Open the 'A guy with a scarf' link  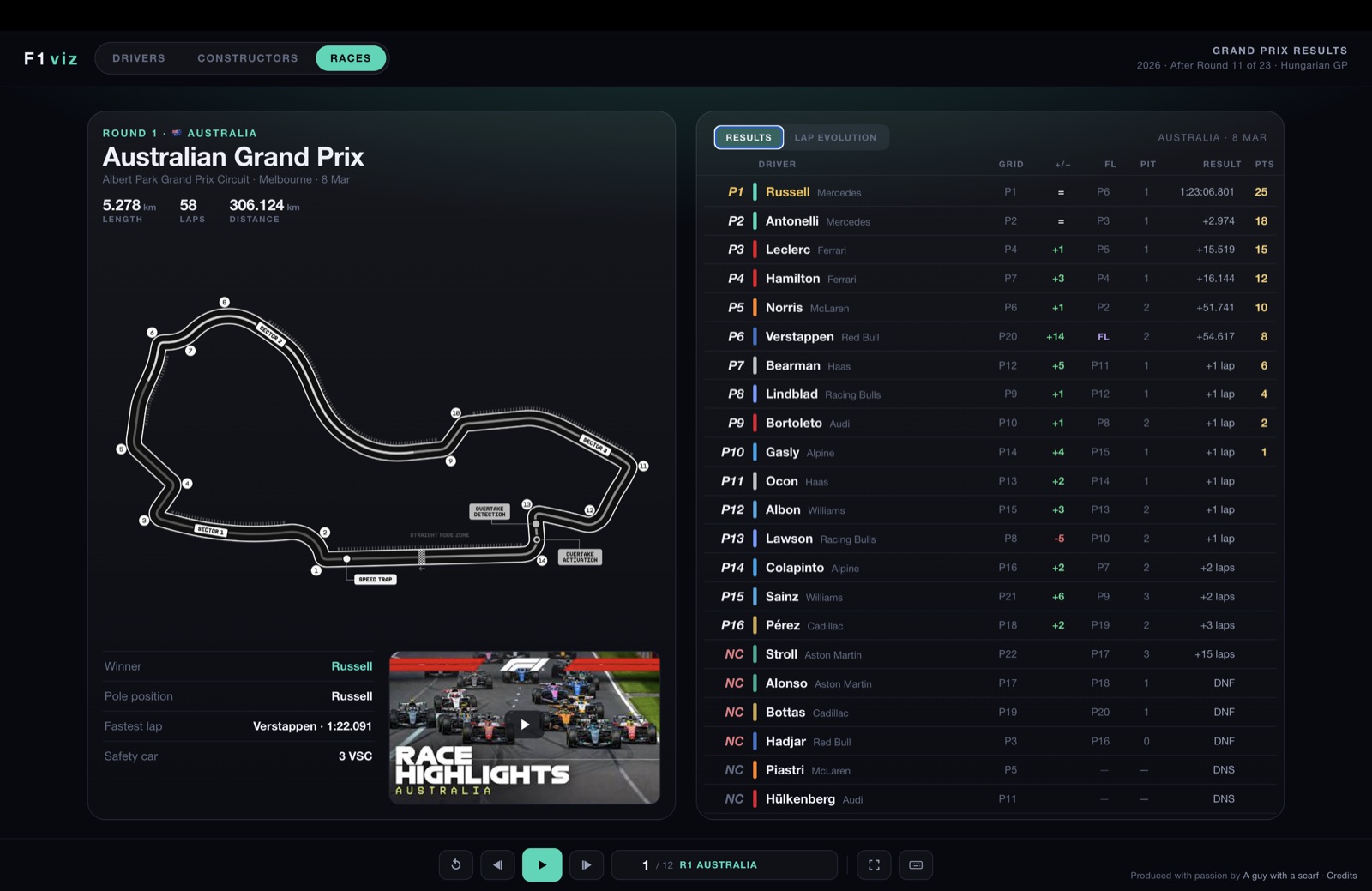(1281, 876)
